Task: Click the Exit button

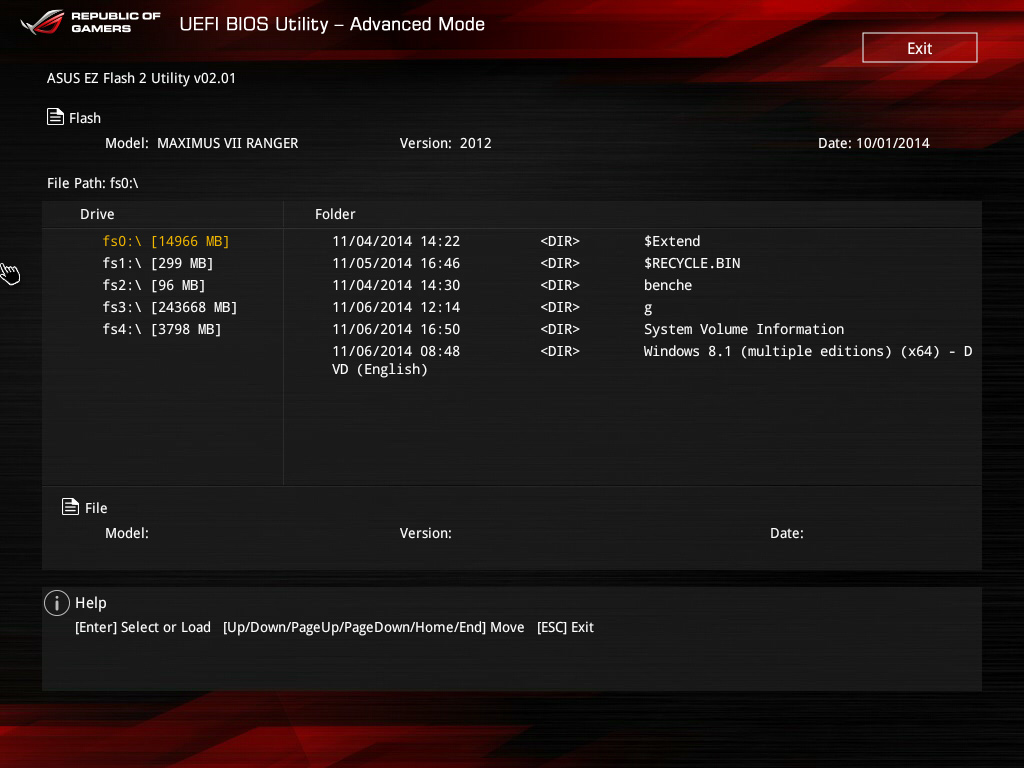Action: click(920, 48)
